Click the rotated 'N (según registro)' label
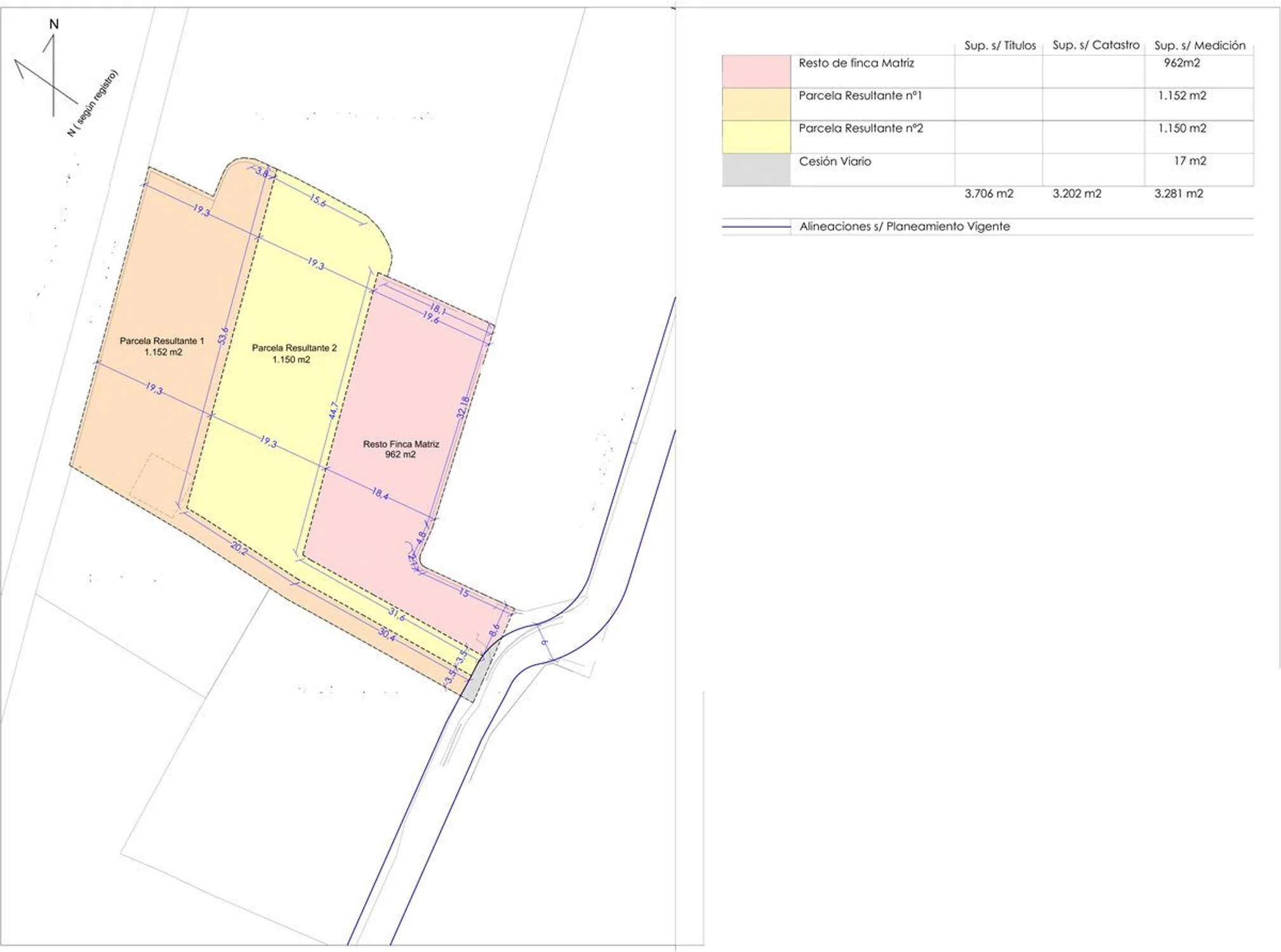 click(x=93, y=103)
